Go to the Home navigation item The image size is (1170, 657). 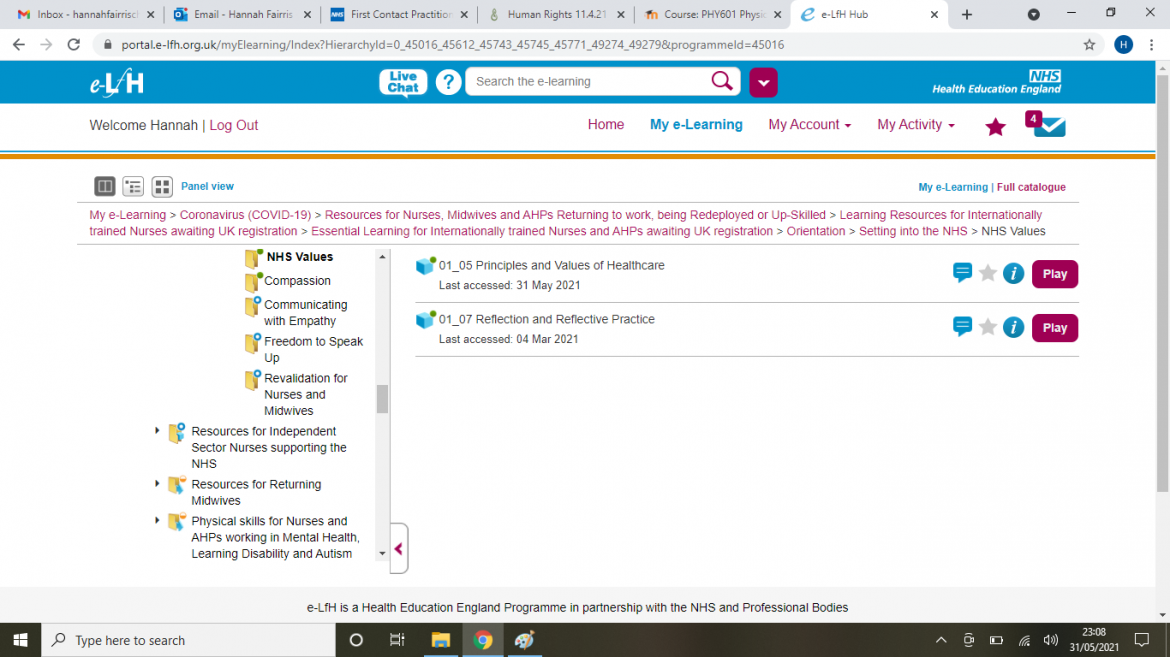coord(605,125)
